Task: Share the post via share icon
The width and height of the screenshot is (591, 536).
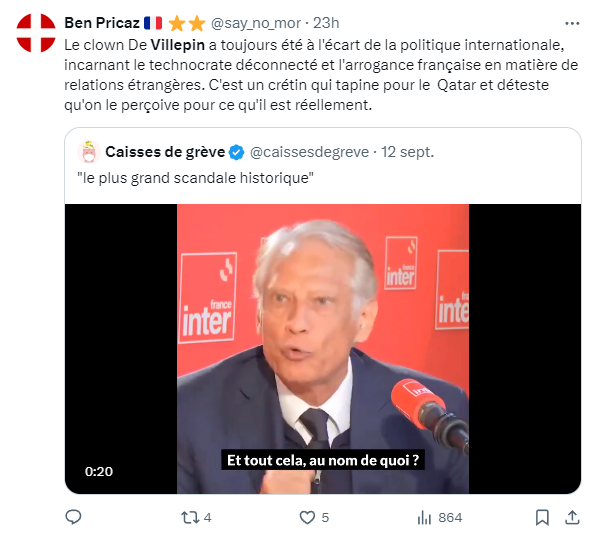Action: pyautogui.click(x=572, y=517)
